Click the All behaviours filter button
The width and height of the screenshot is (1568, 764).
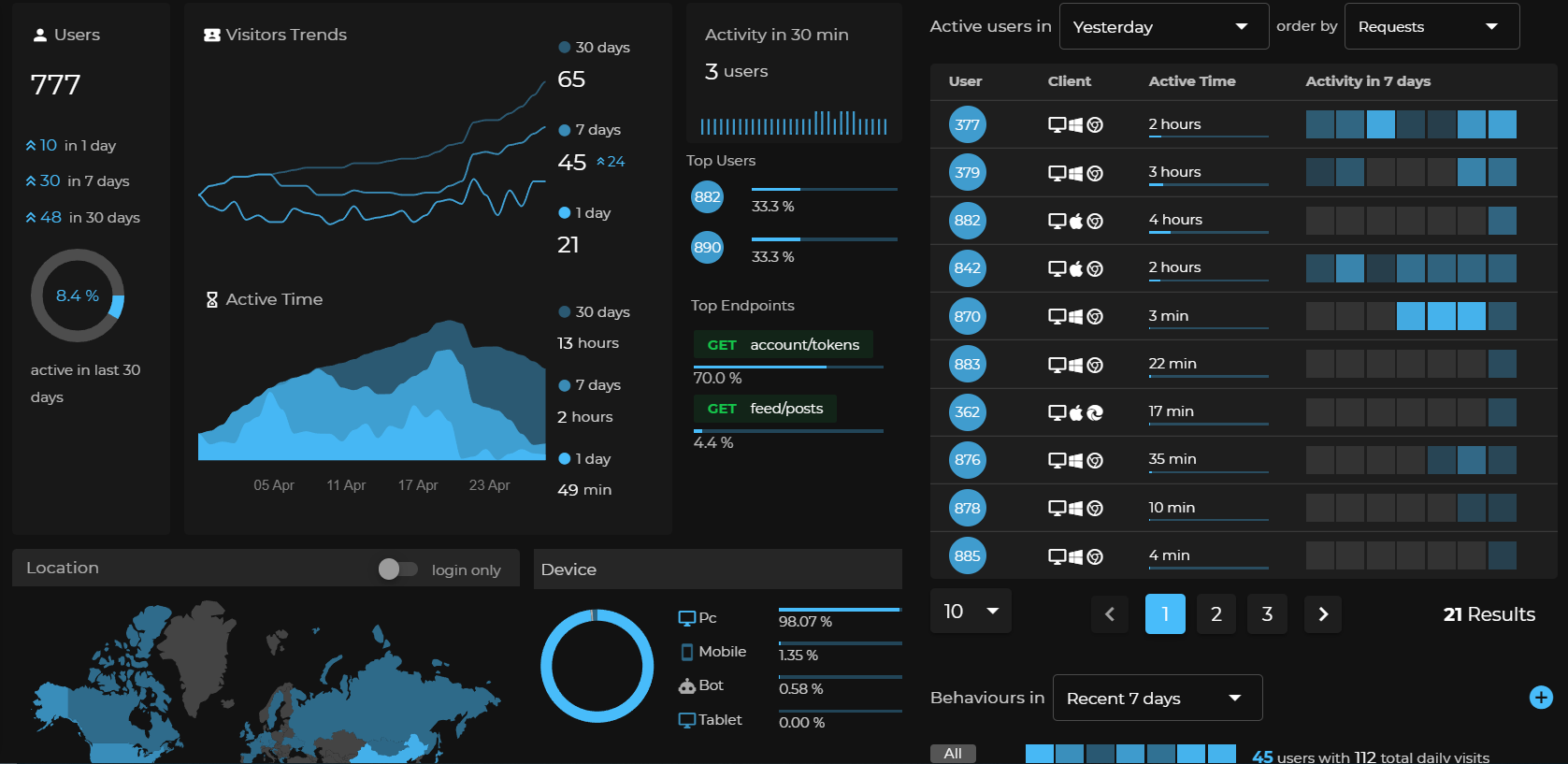click(x=953, y=754)
